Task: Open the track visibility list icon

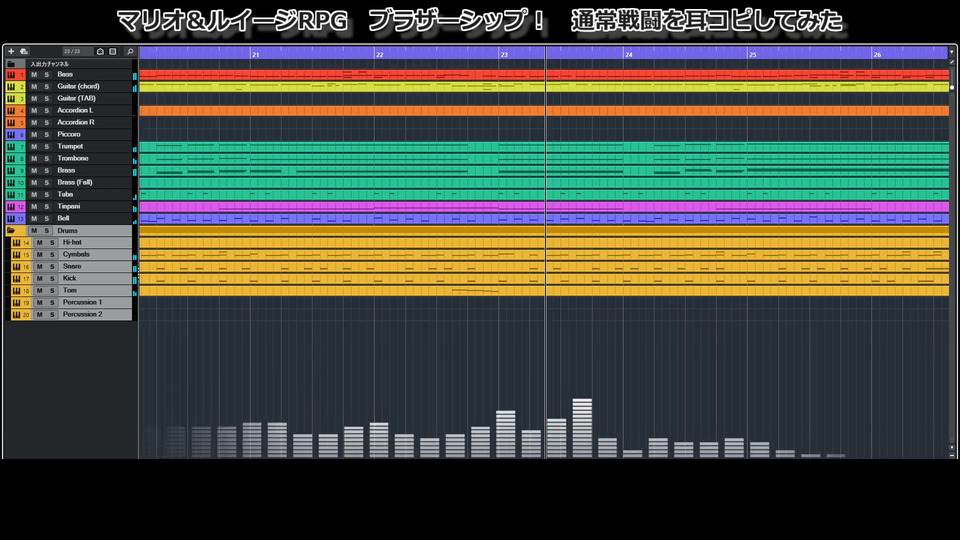Action: [113, 51]
